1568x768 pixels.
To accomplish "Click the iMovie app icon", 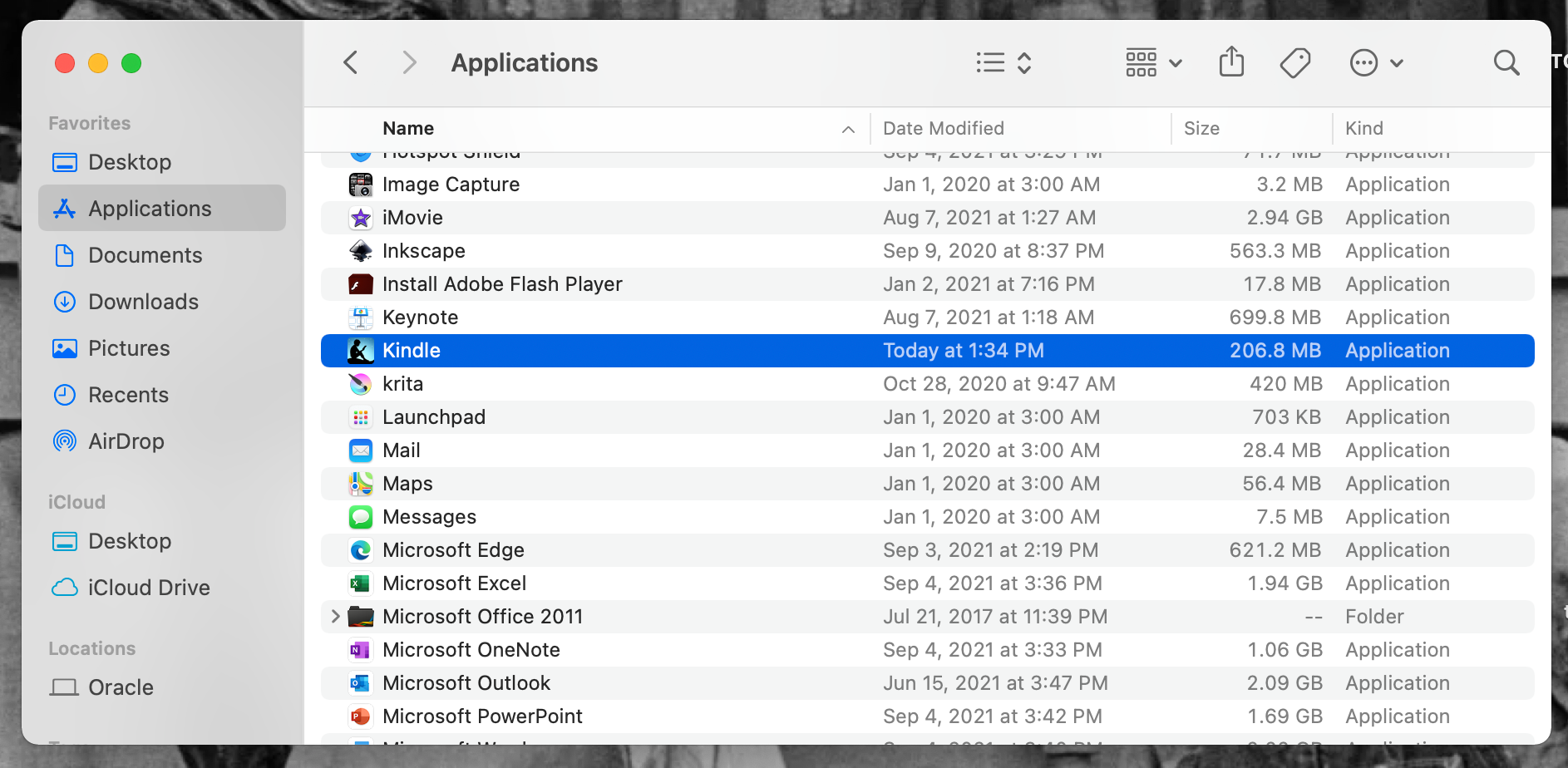I will tap(361, 218).
